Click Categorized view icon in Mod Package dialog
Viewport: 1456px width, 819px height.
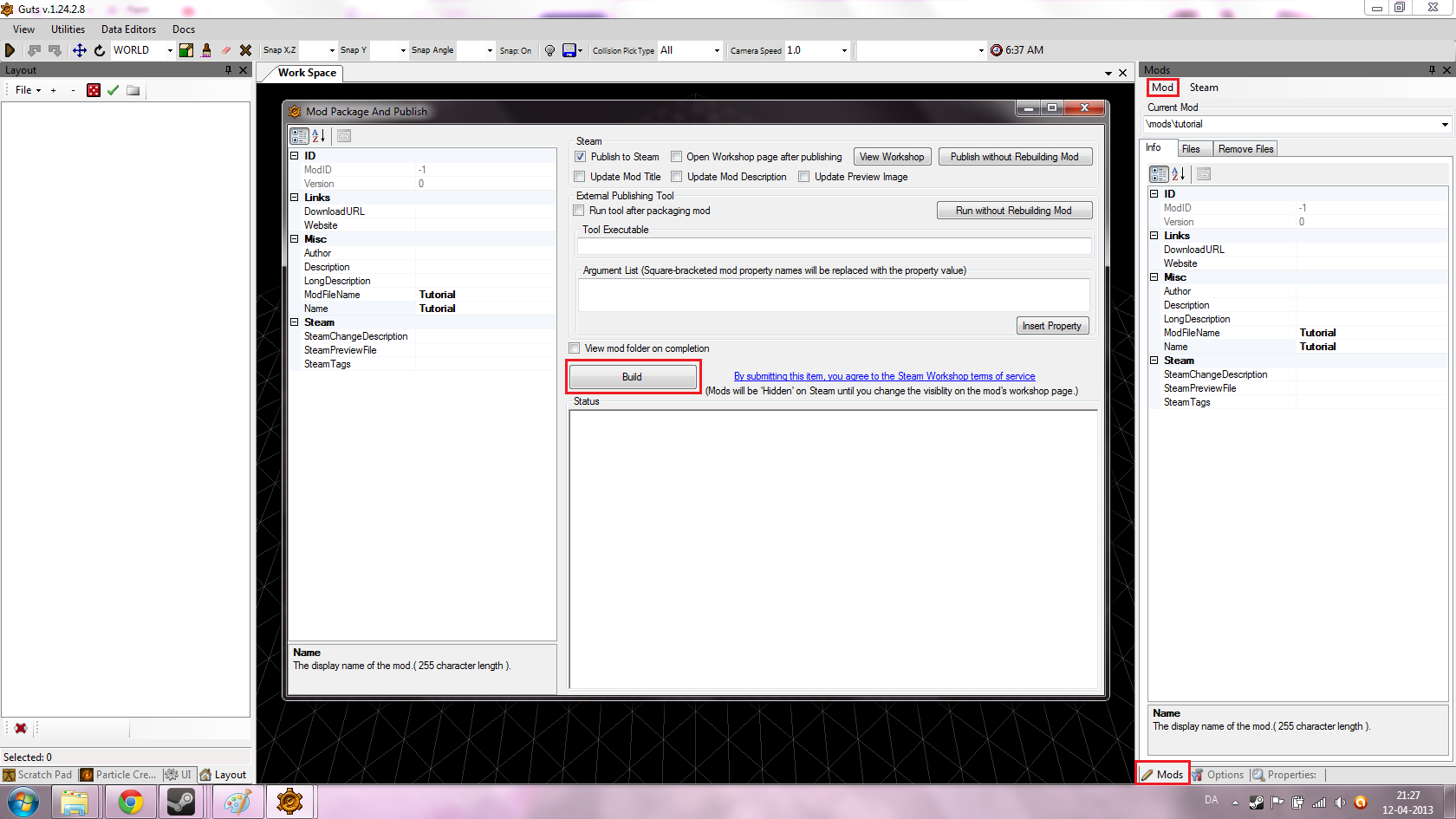299,136
